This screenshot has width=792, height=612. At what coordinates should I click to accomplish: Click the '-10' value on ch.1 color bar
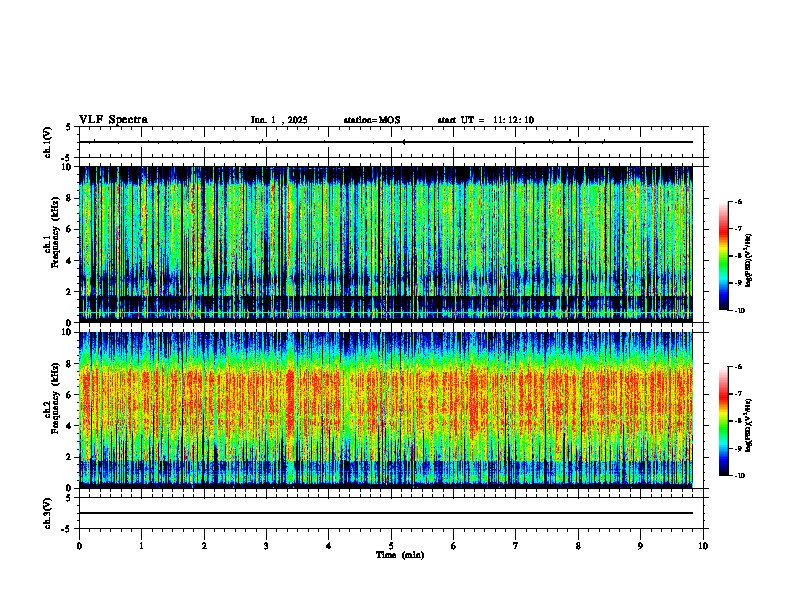[739, 311]
